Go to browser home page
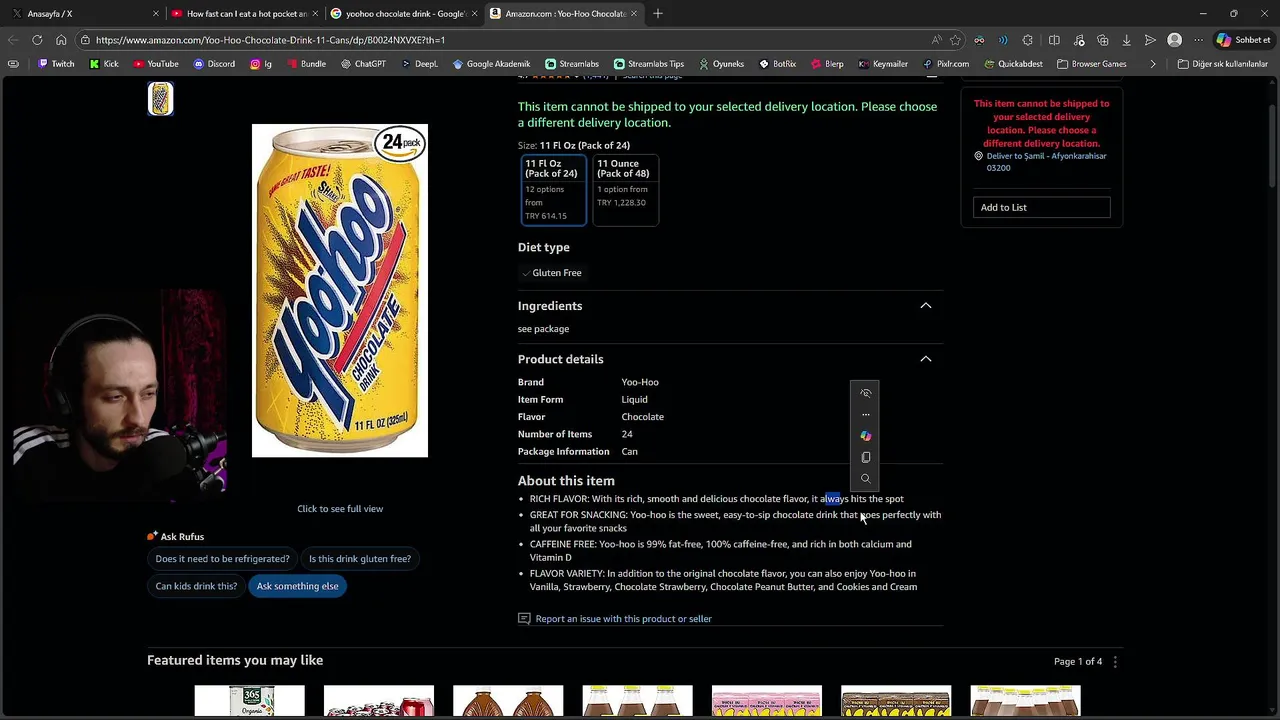The width and height of the screenshot is (1280, 720). point(61,40)
